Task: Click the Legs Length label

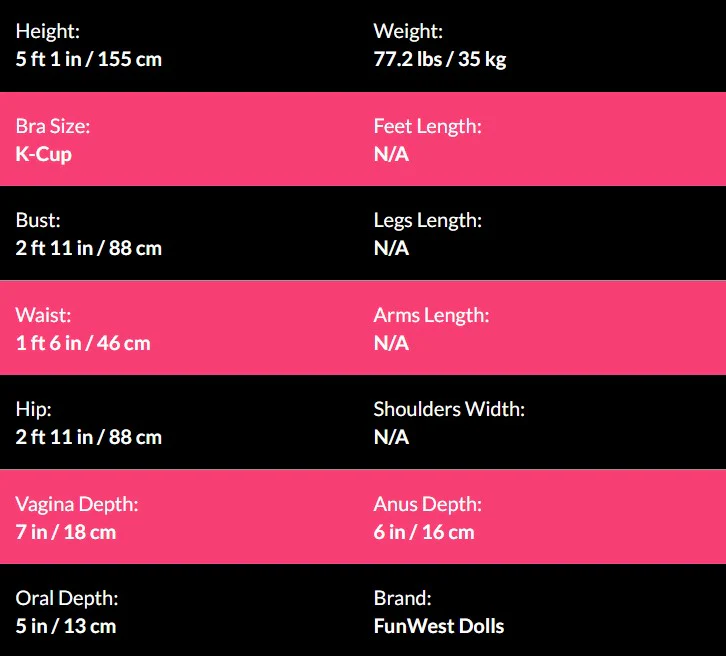Action: tap(427, 221)
